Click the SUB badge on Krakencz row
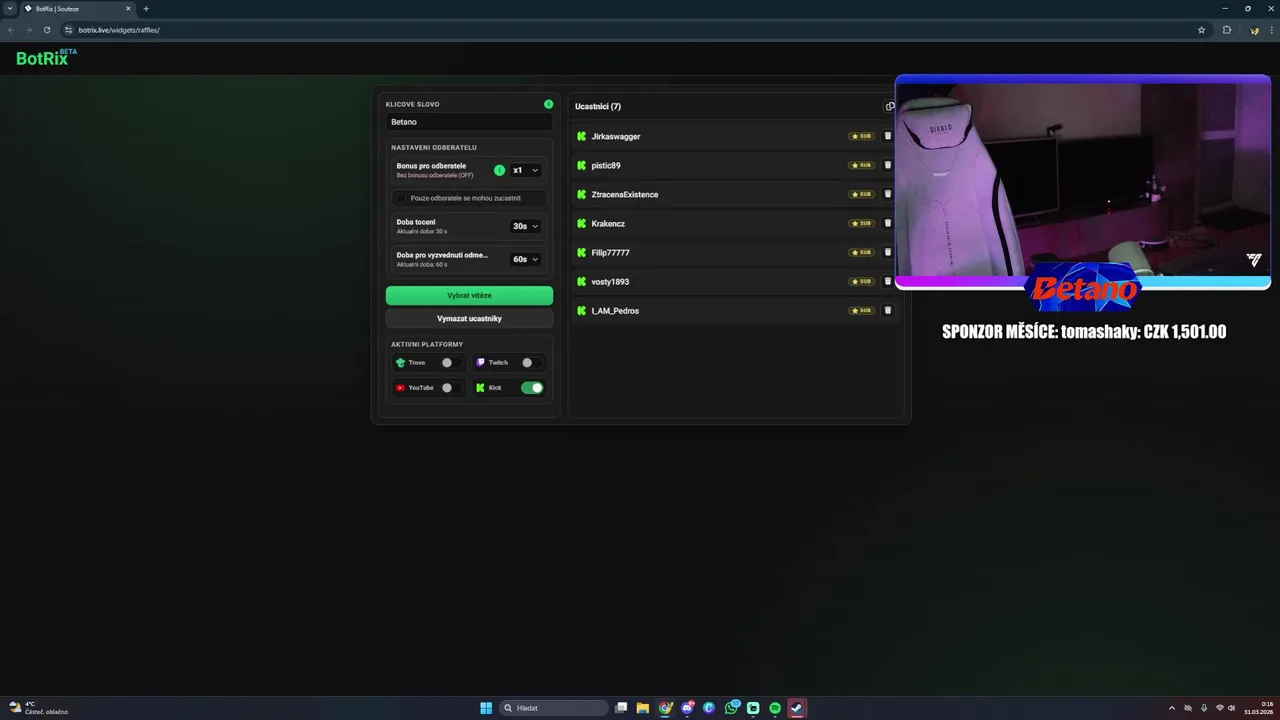 point(861,223)
